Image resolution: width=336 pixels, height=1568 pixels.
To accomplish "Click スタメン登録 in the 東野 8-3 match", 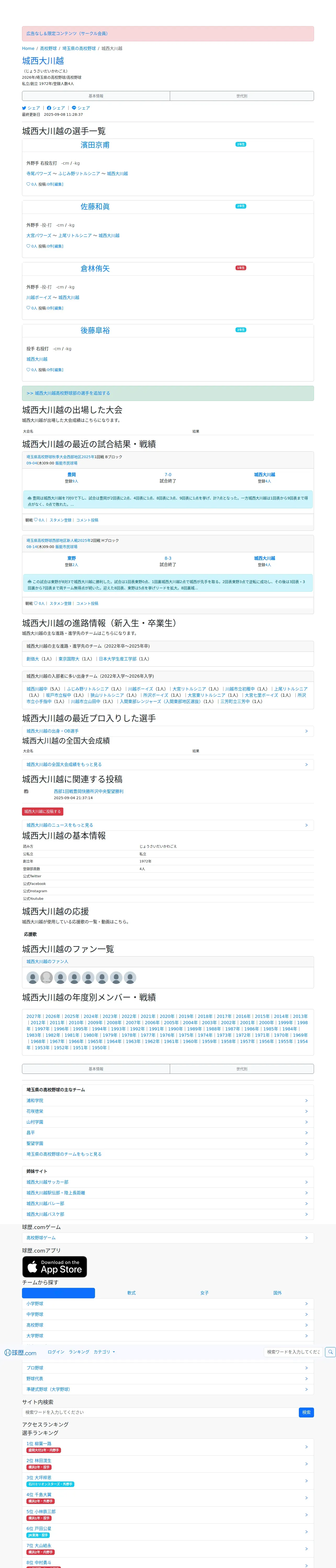I will 60,603.
